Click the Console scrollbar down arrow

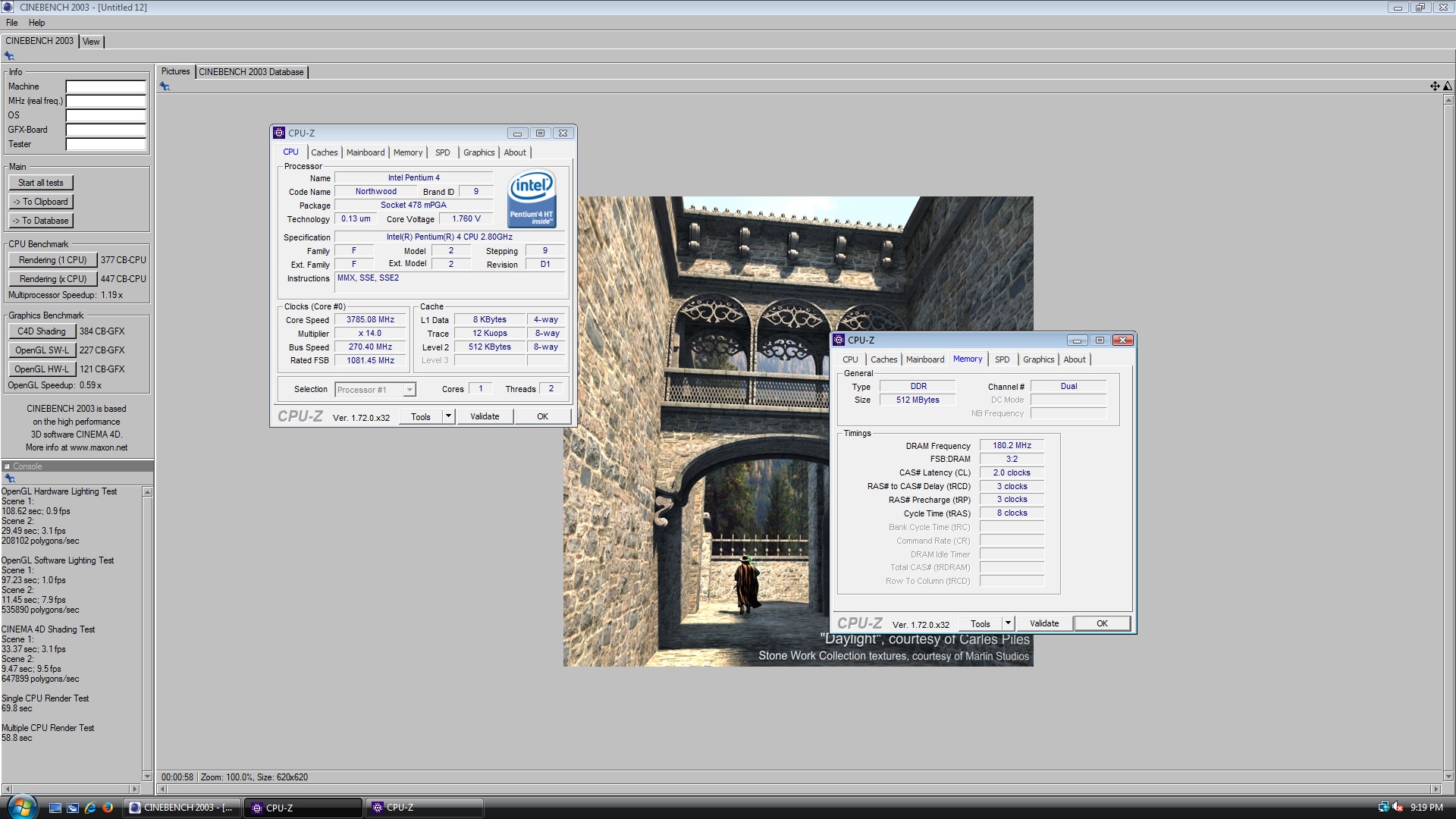[x=147, y=776]
